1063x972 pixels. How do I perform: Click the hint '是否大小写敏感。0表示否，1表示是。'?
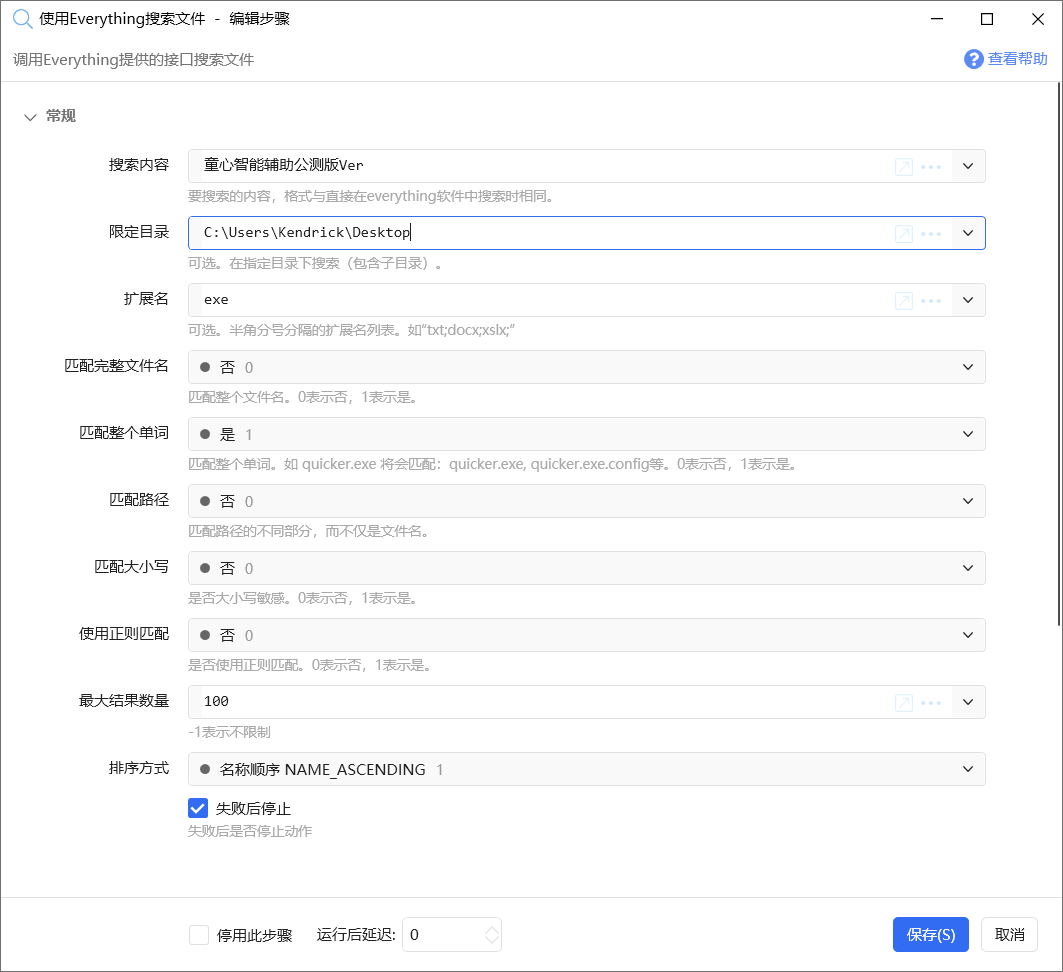pyautogui.click(x=303, y=598)
